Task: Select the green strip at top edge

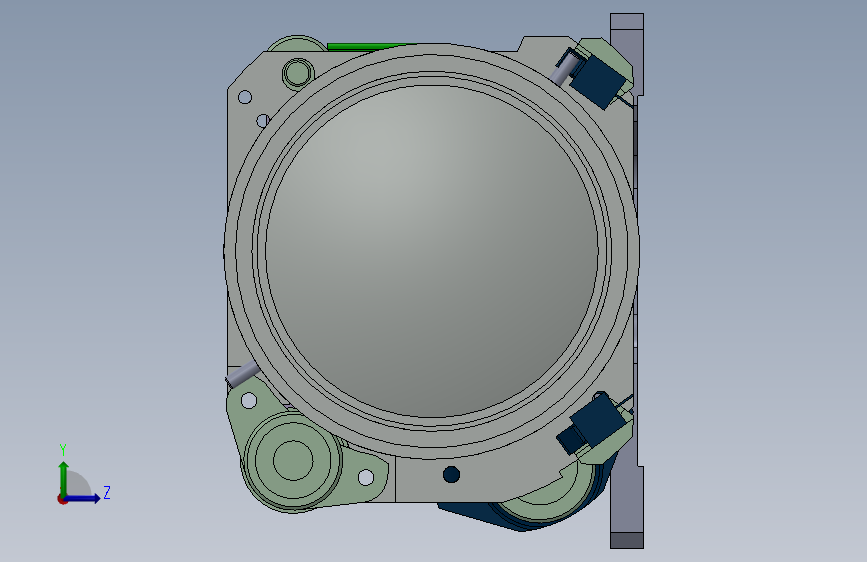Action: 368,47
